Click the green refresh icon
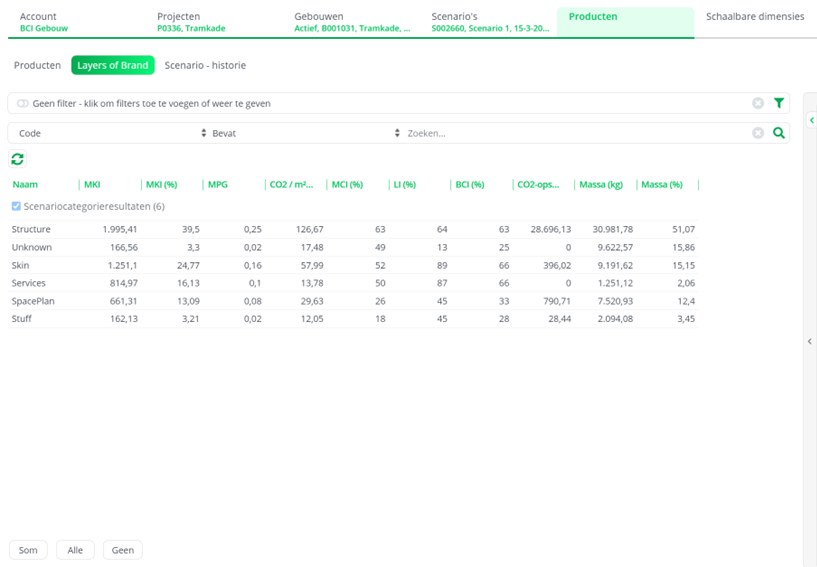817x567 pixels. (17, 159)
